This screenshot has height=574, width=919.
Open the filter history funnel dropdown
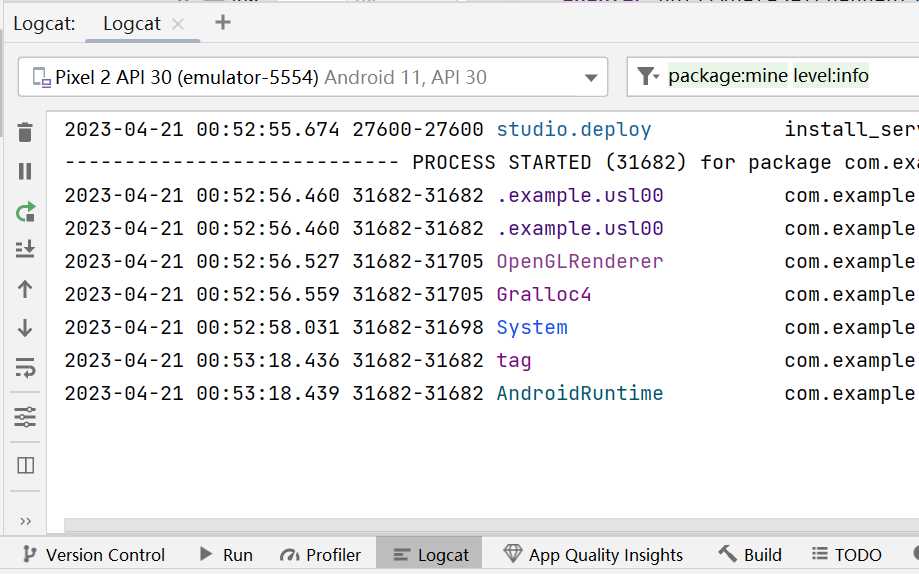(x=648, y=76)
